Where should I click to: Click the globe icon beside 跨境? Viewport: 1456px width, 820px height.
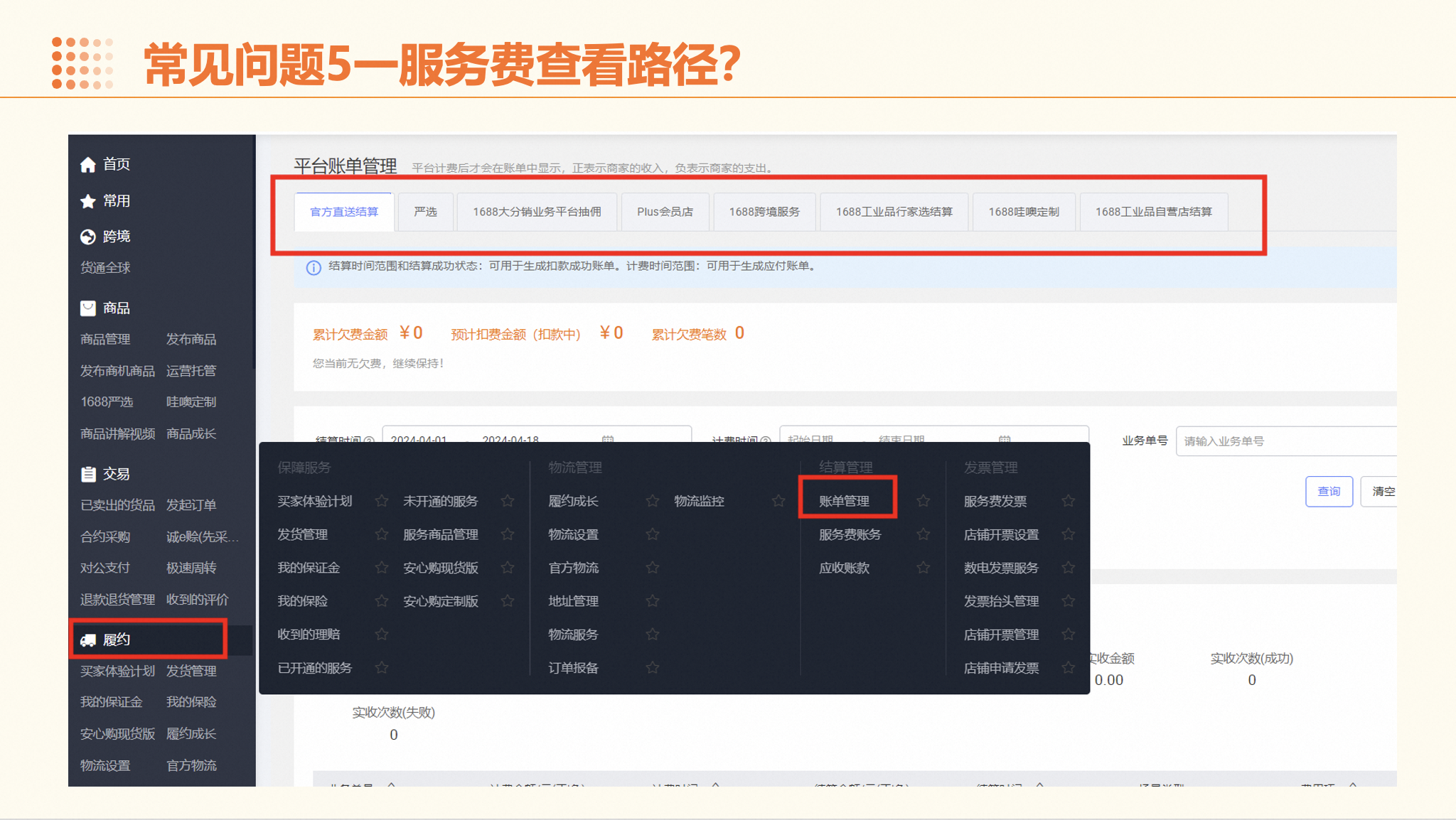(87, 237)
